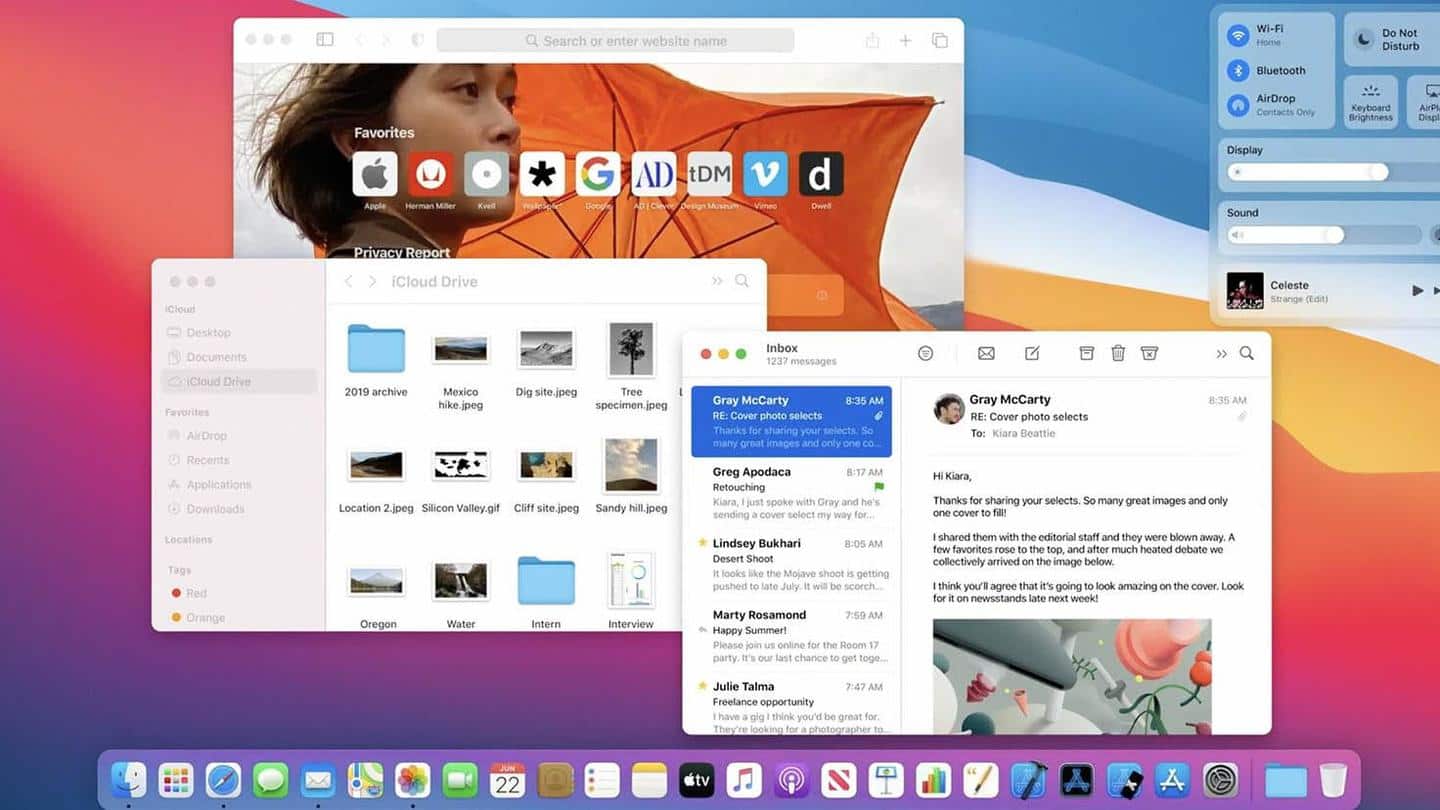This screenshot has width=1440, height=810.
Task: Expand the Finder toolbar overflow chevrons
Action: click(x=717, y=281)
